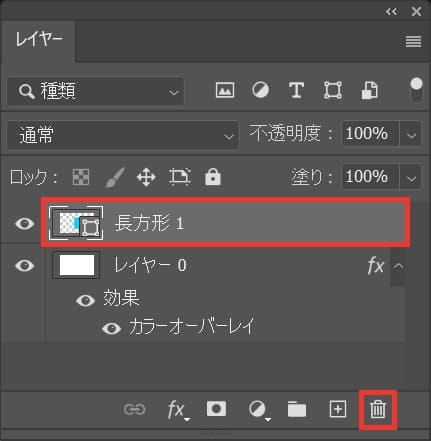Hide the レイヤー 0 layer
The image size is (431, 441).
(25, 266)
